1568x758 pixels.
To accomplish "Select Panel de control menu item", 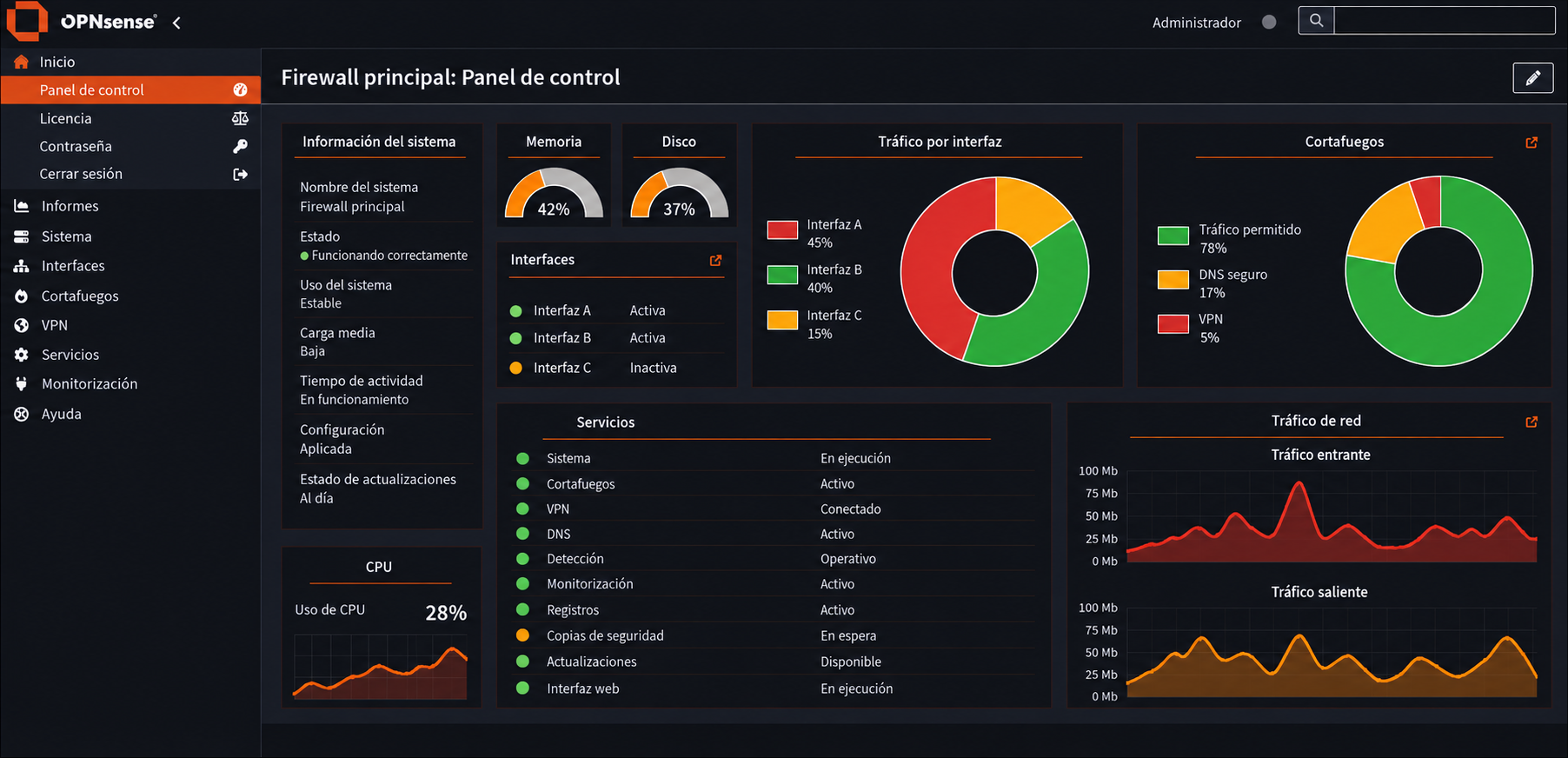I will [x=130, y=90].
